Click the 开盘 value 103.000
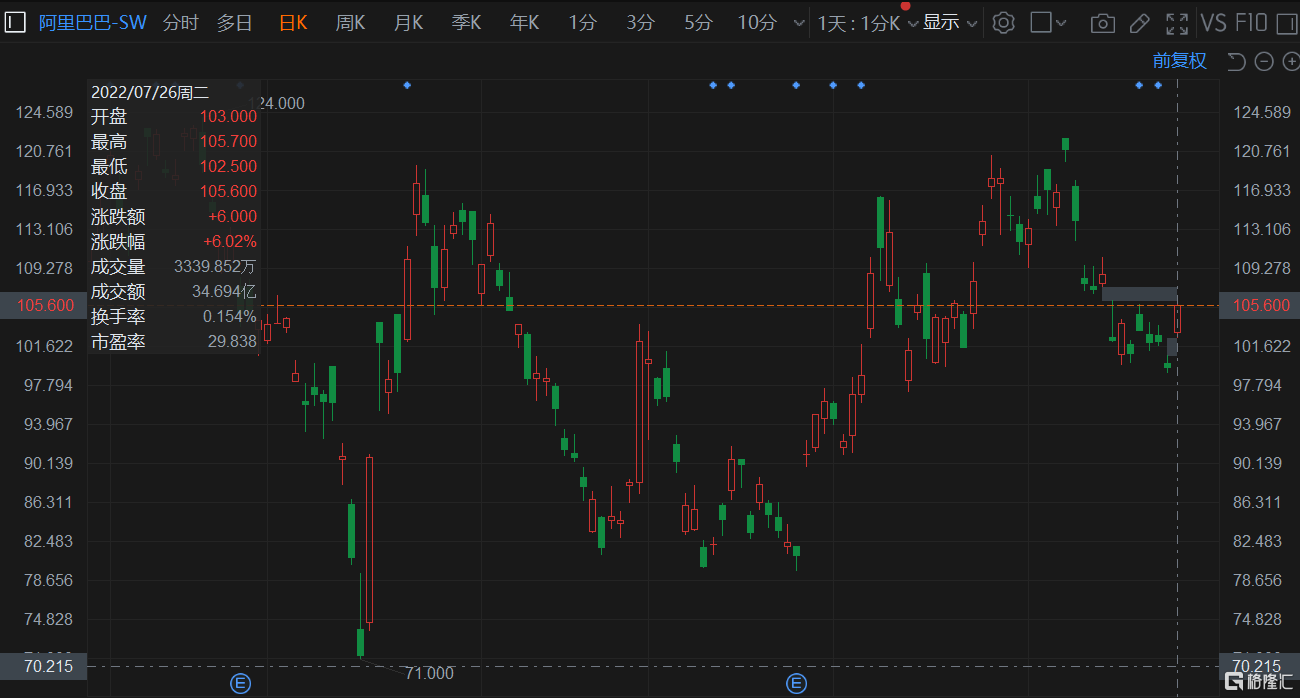Screen dimensions: 1300x698 (x=228, y=117)
